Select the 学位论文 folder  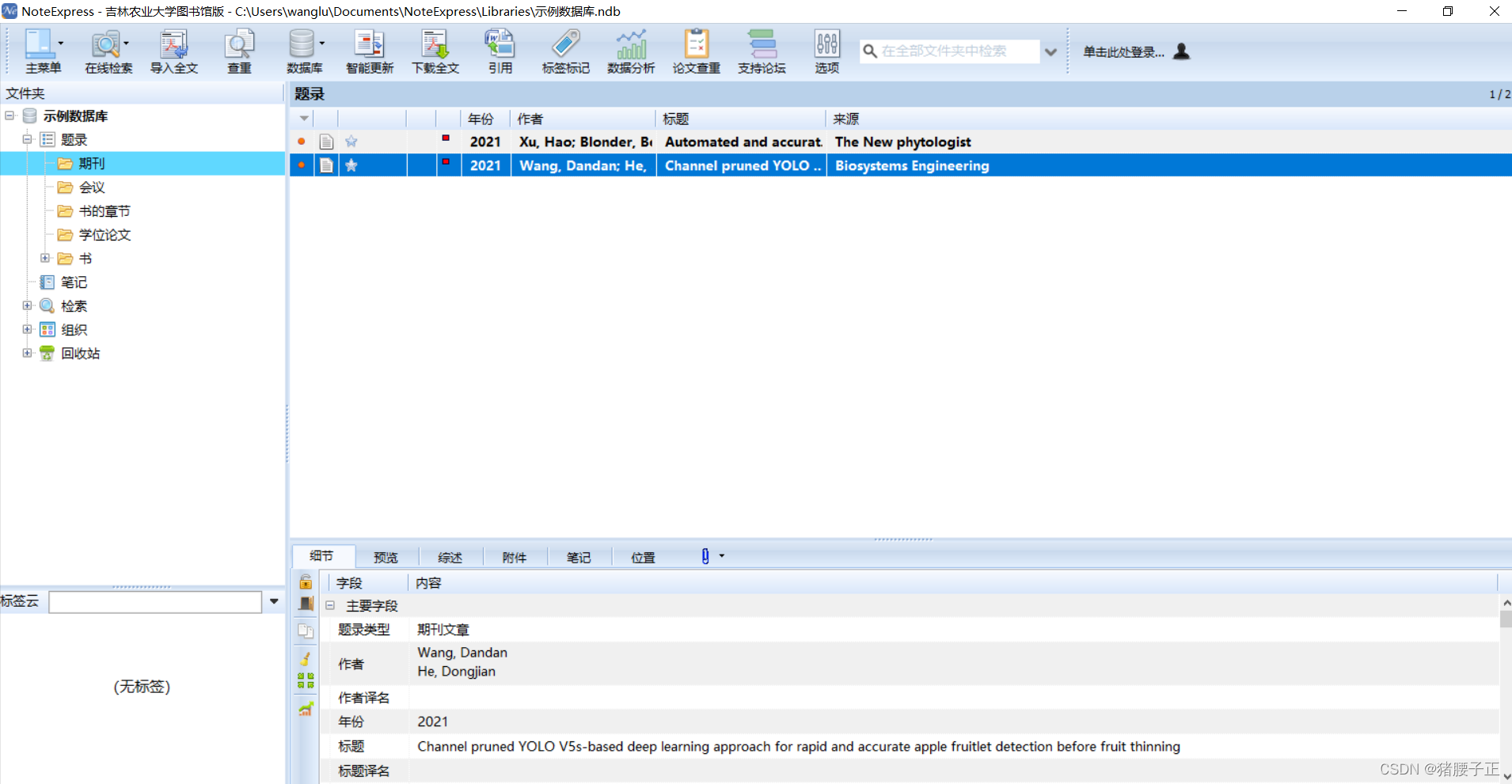(104, 235)
